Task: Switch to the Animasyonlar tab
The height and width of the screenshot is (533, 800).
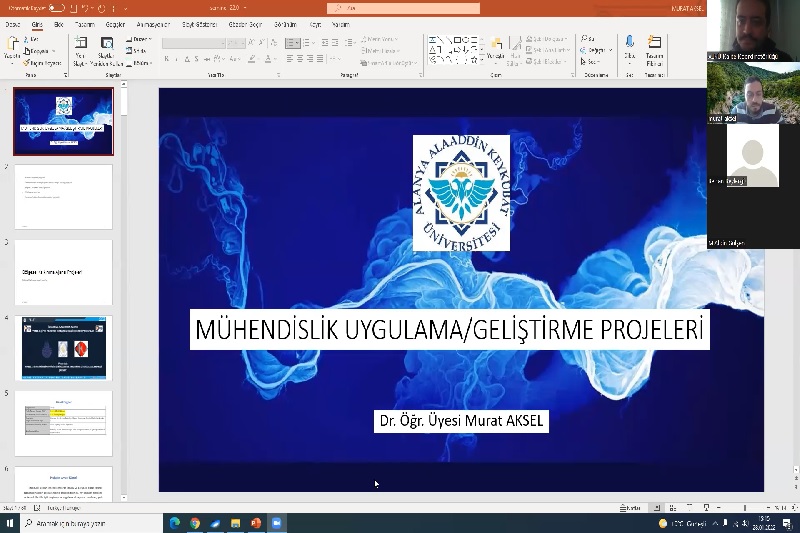Action: [x=152, y=22]
